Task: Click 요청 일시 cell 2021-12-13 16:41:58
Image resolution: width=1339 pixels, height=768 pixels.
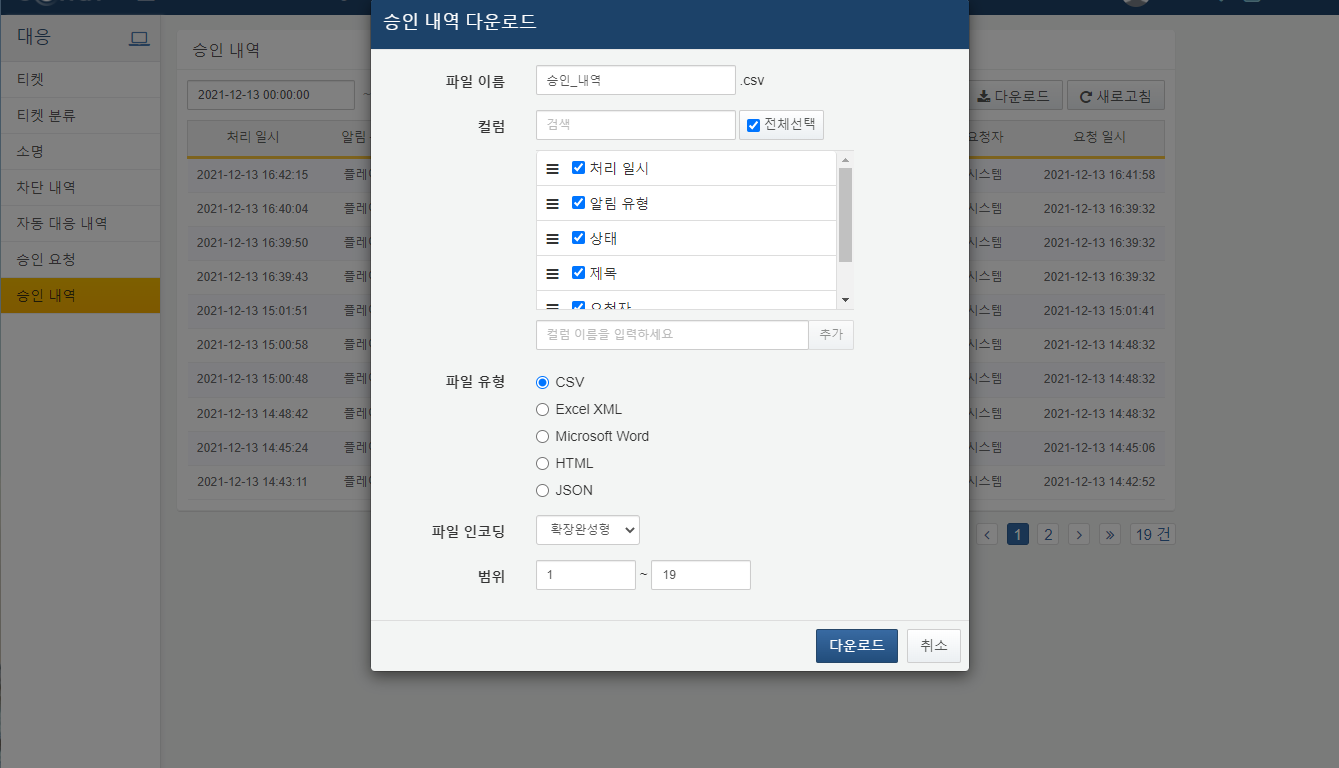Action: 1099,175
